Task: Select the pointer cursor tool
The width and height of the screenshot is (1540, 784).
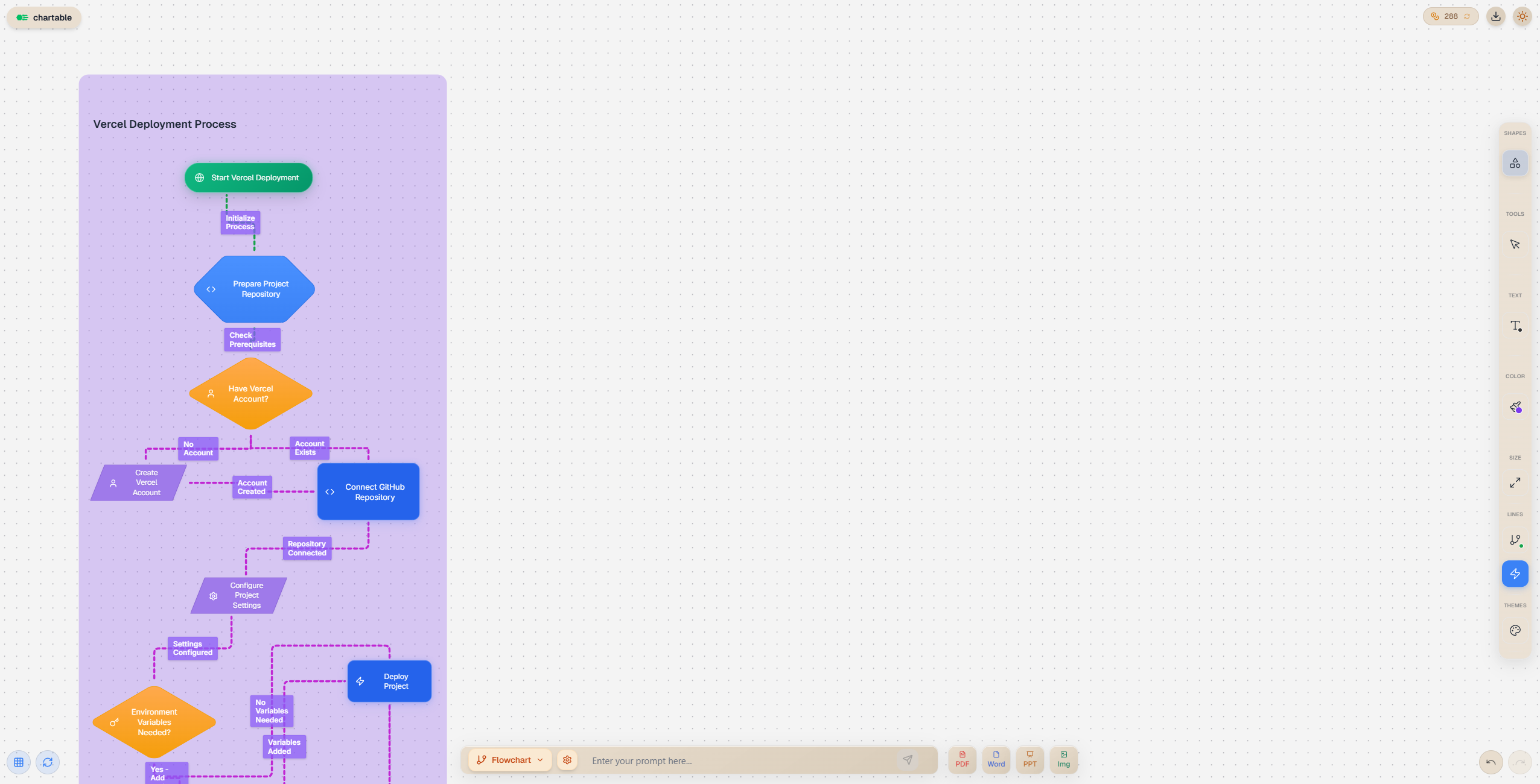Action: [x=1515, y=244]
